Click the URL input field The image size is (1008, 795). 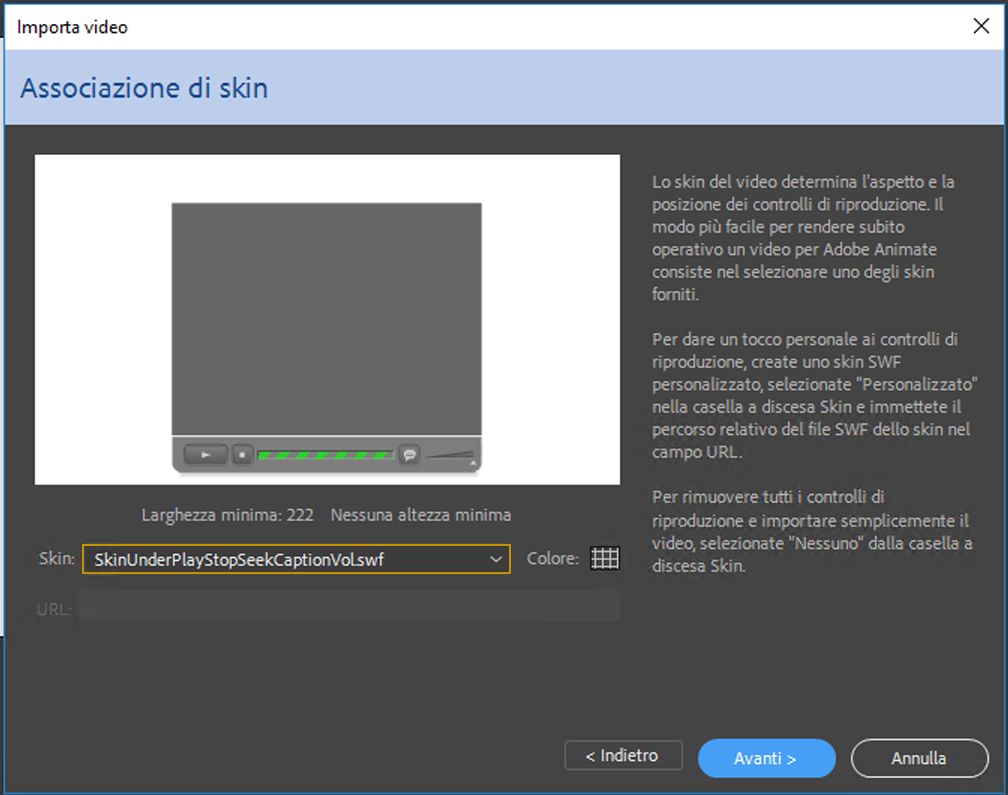pos(350,607)
